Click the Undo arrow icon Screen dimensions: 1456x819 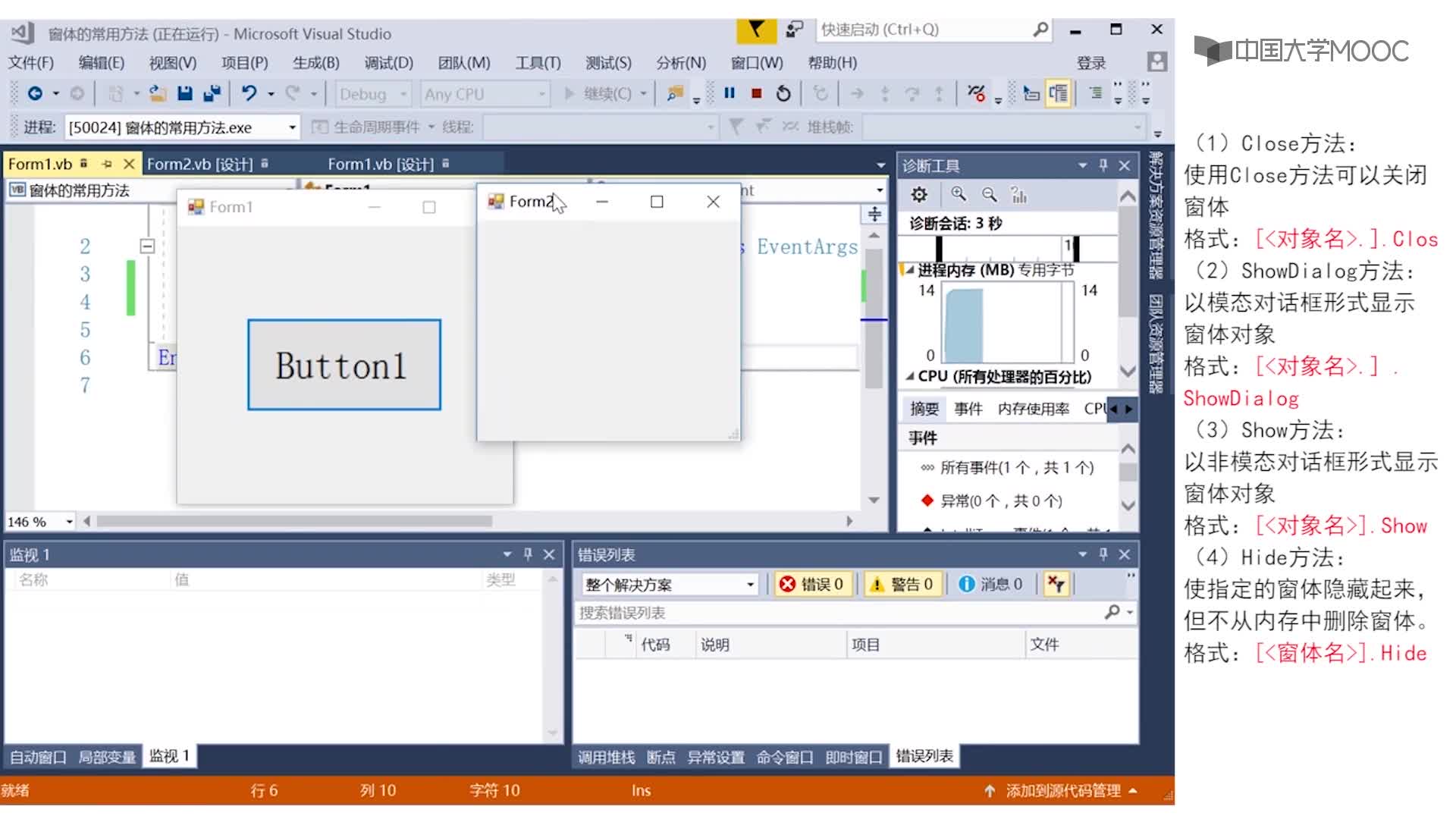pyautogui.click(x=249, y=93)
